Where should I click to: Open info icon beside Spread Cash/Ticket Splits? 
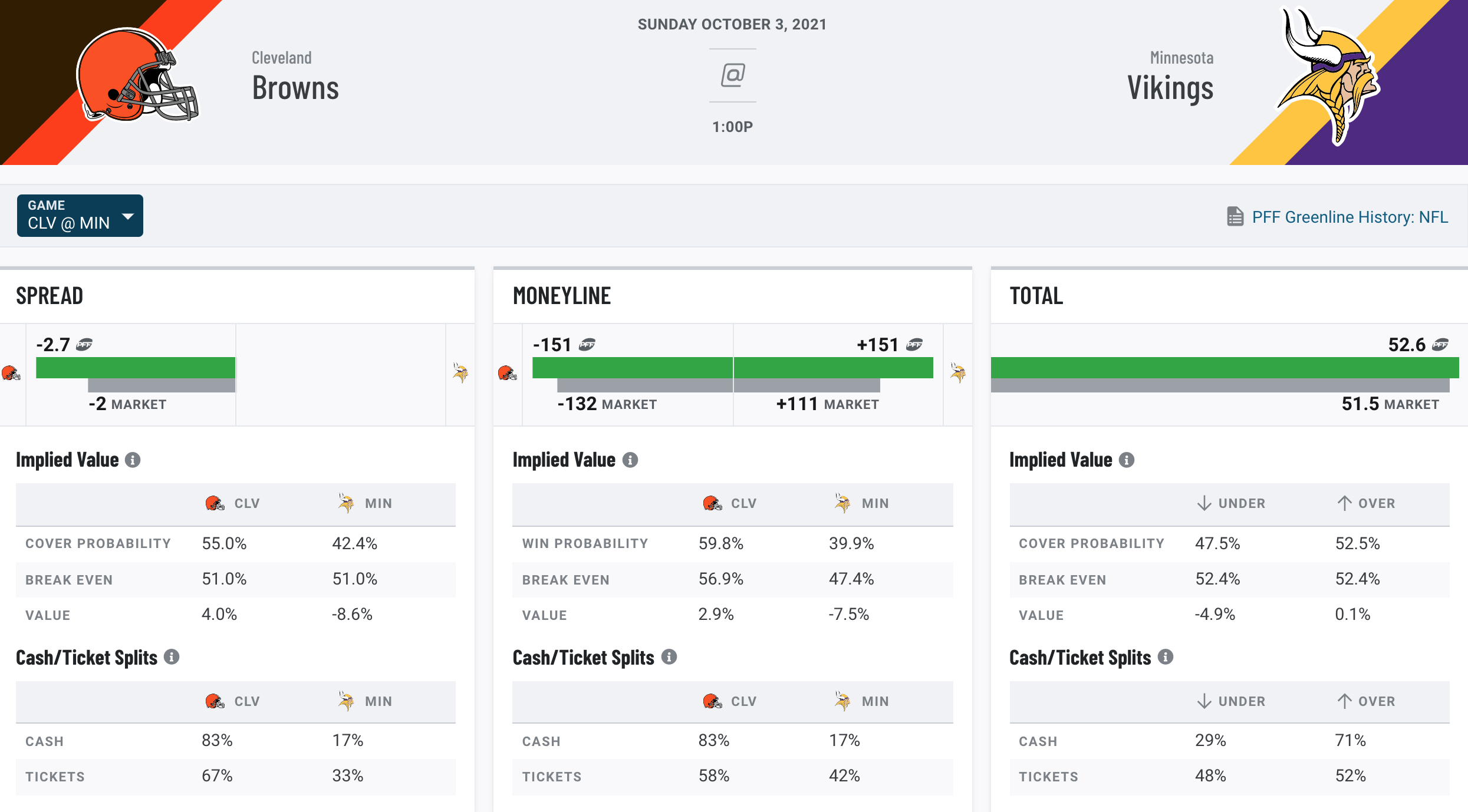172,656
